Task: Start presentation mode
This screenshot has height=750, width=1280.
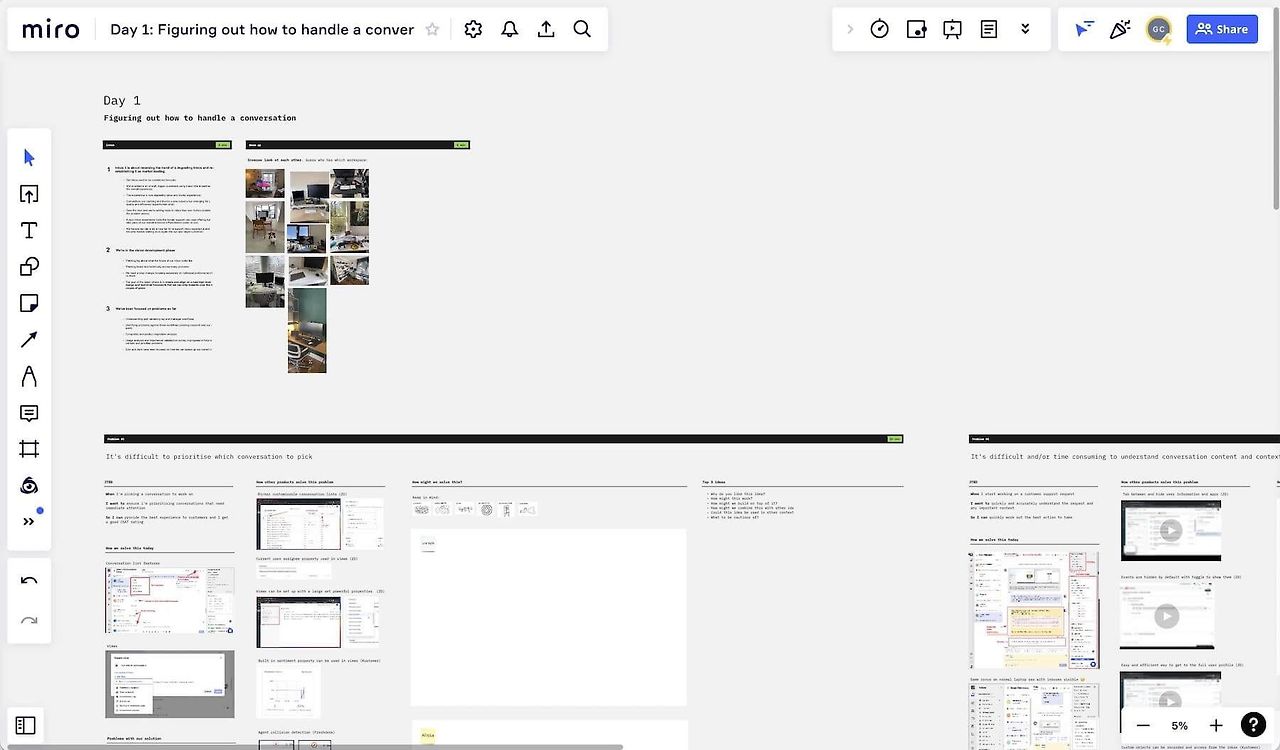Action: point(952,29)
